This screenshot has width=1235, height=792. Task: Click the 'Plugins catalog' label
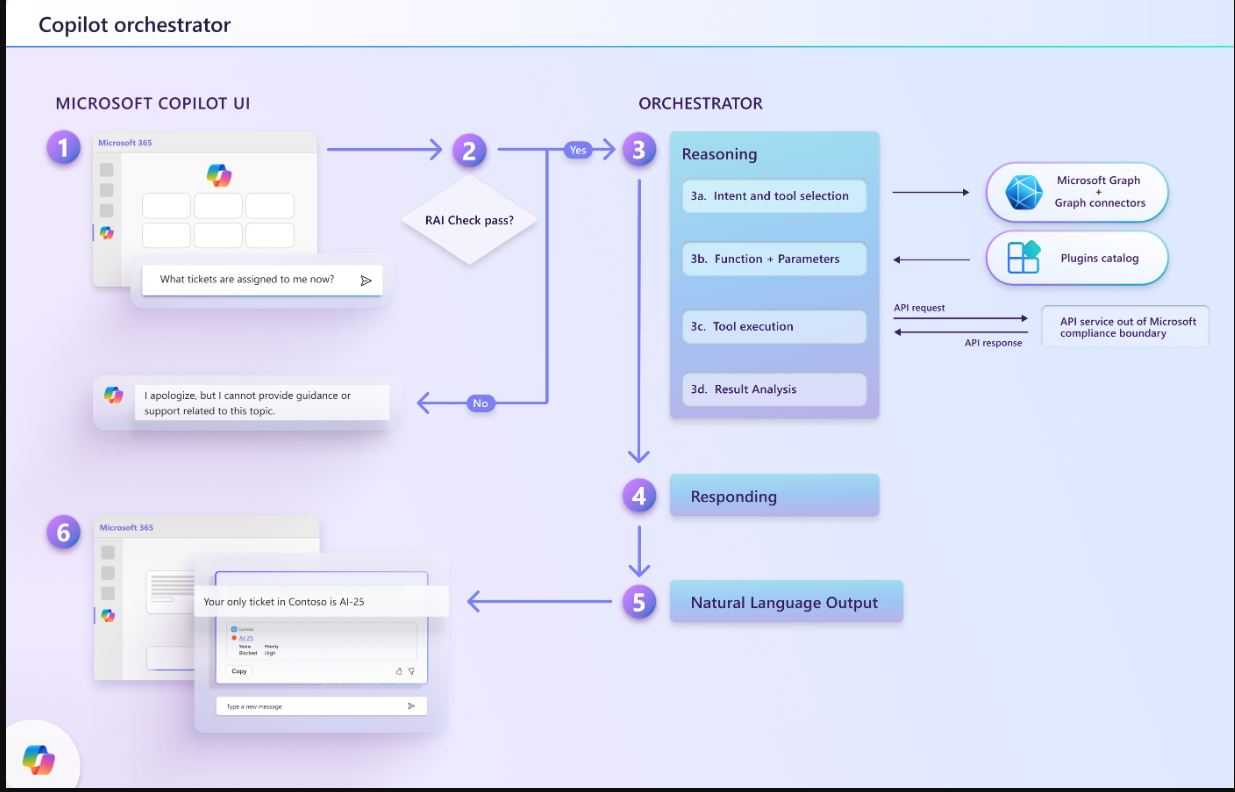(1099, 258)
